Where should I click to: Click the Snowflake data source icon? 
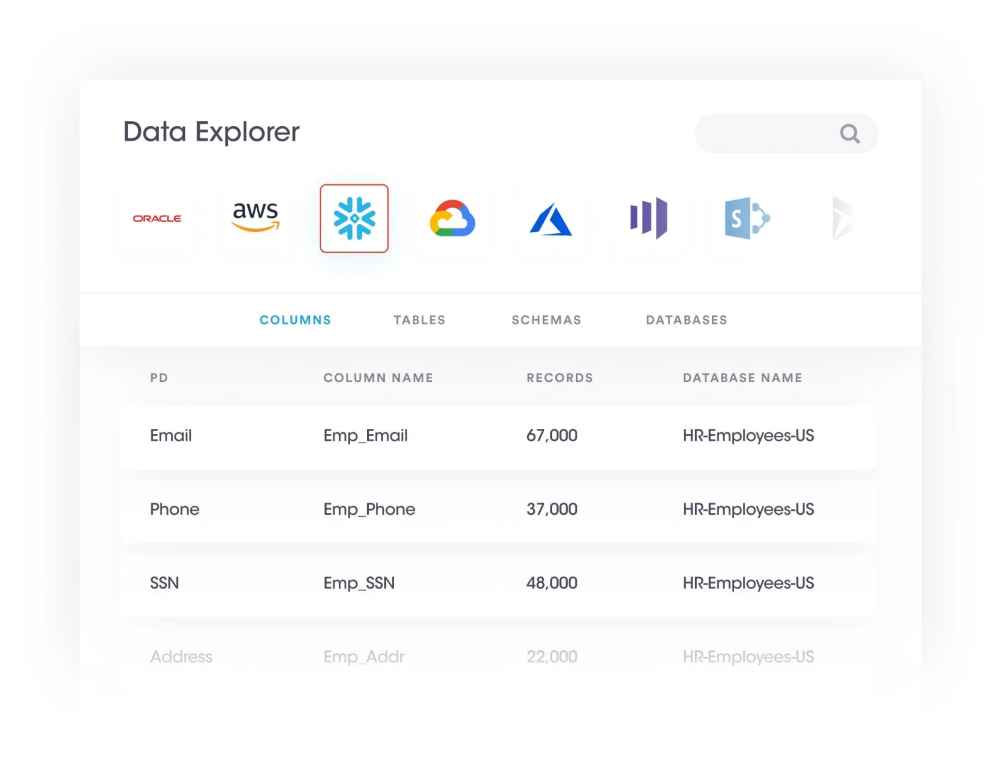click(x=354, y=218)
